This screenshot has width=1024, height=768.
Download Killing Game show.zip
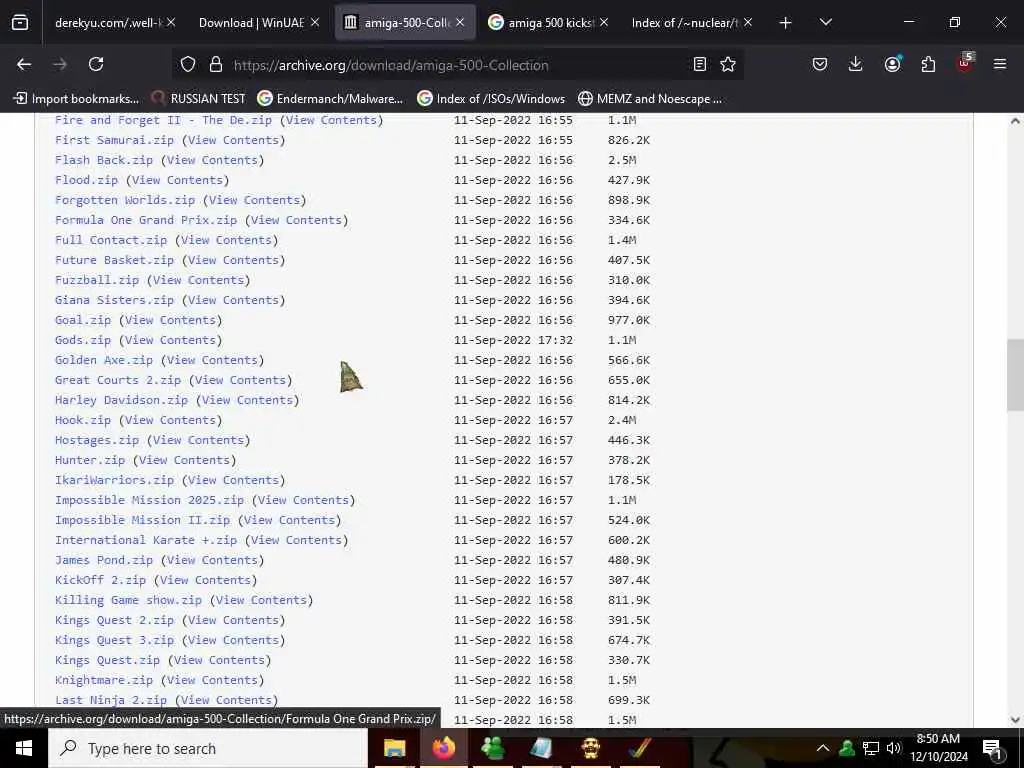pos(129,600)
